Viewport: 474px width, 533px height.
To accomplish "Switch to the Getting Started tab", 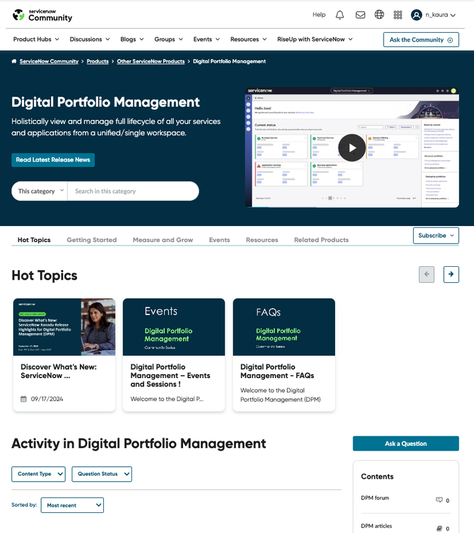I will pyautogui.click(x=91, y=240).
